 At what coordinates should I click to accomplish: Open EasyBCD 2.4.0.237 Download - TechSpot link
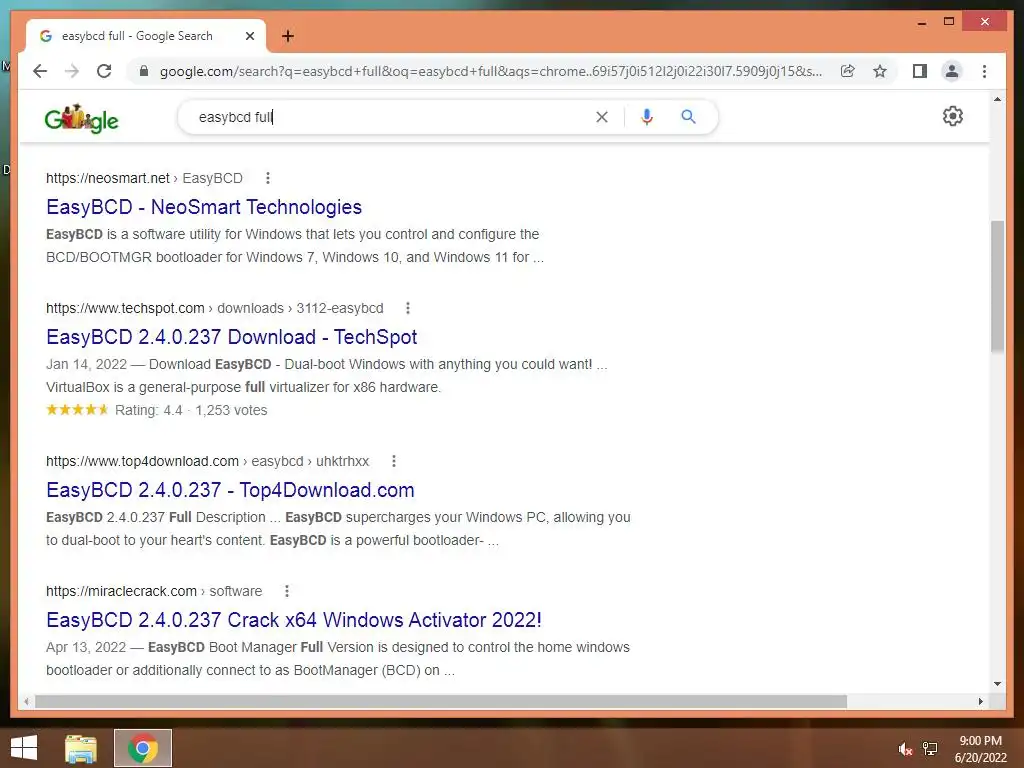point(231,337)
